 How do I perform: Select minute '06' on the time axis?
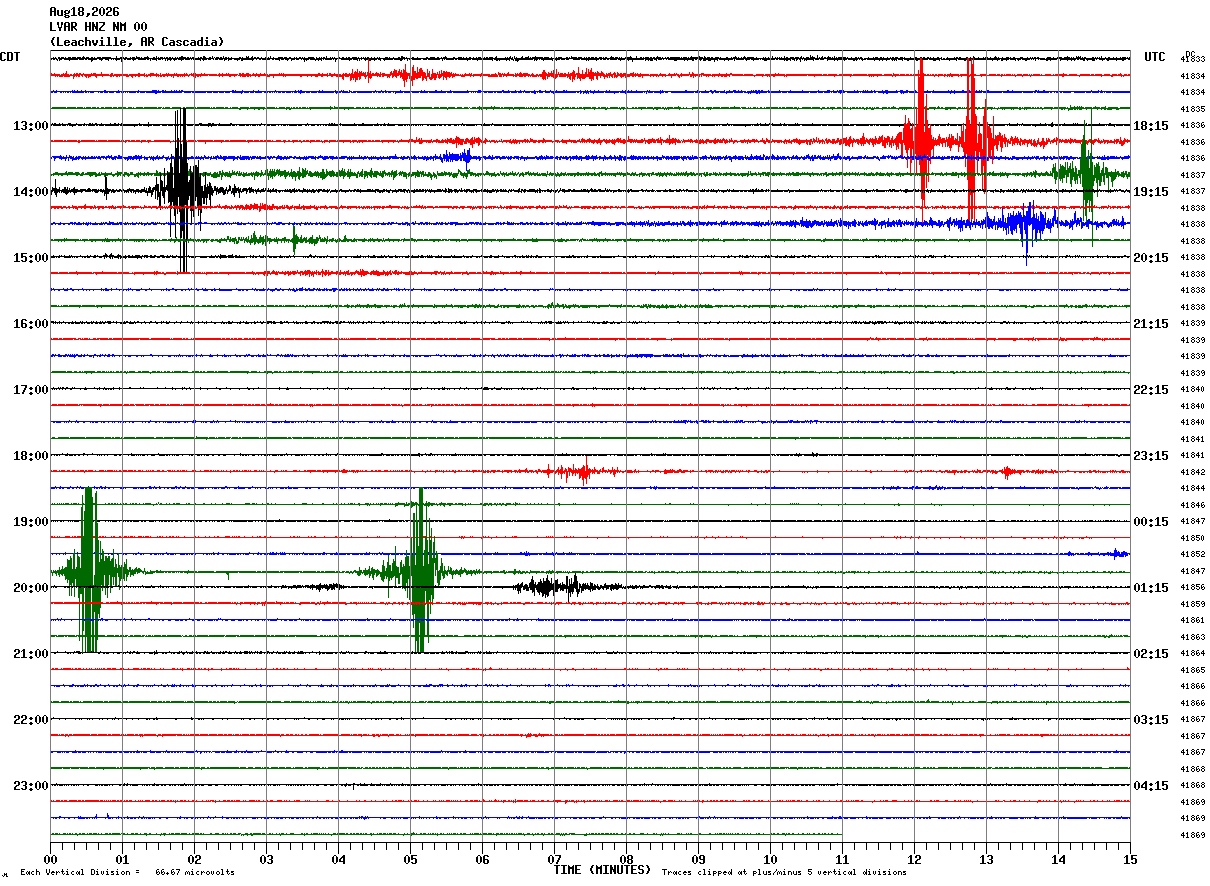tap(482, 859)
